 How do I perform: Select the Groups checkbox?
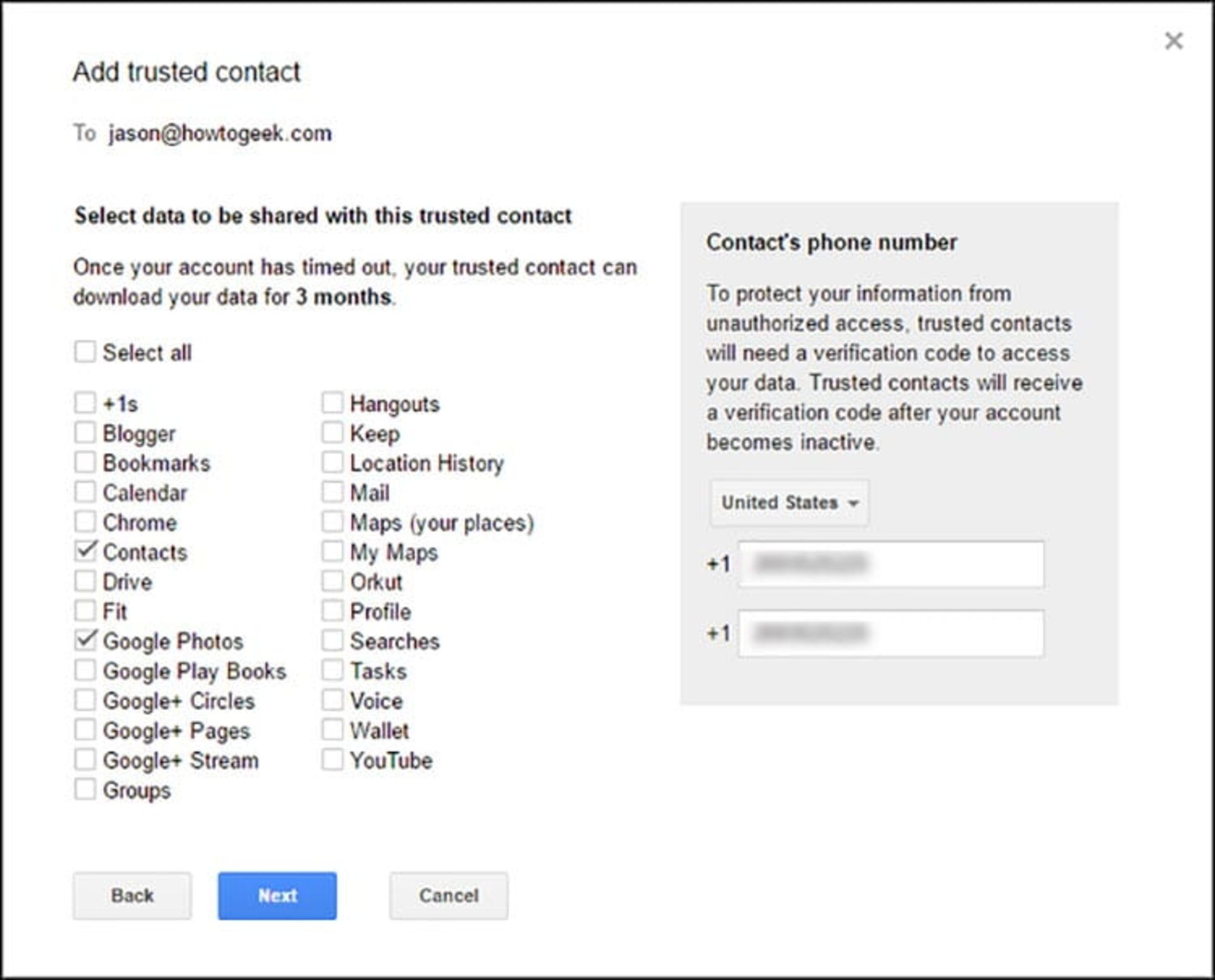point(85,789)
